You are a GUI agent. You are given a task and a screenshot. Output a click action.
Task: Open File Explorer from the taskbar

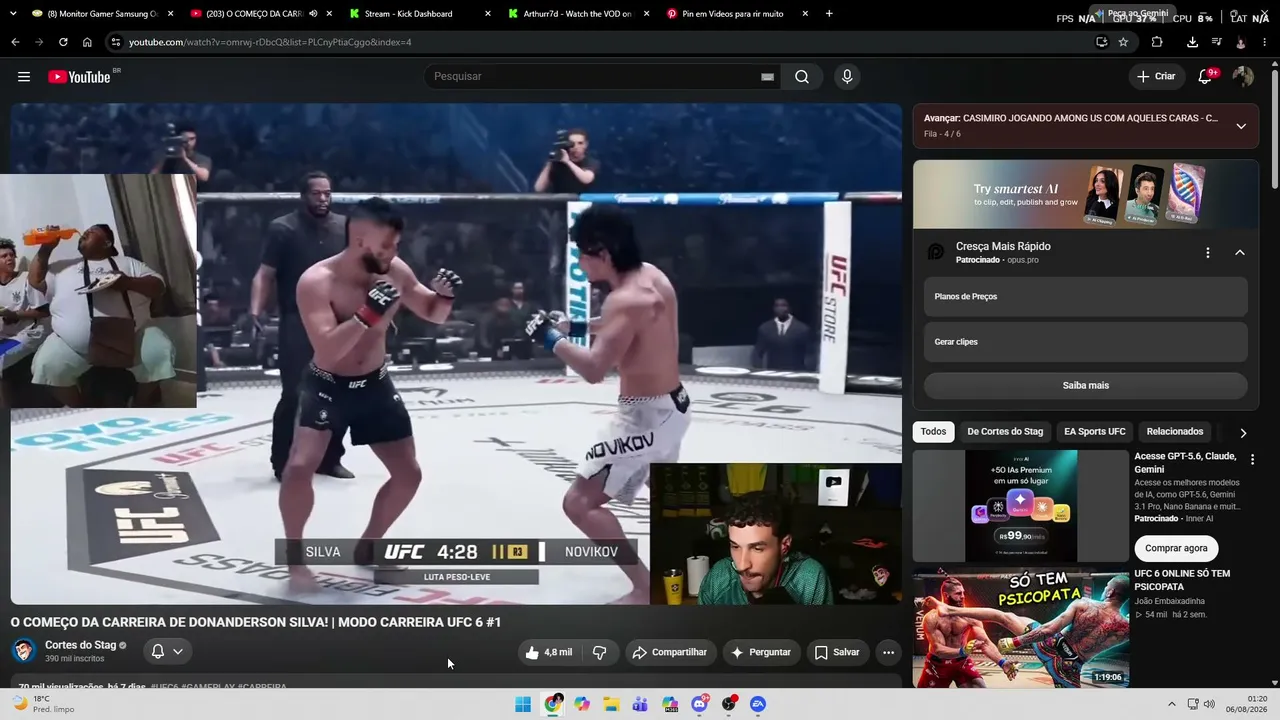click(611, 704)
